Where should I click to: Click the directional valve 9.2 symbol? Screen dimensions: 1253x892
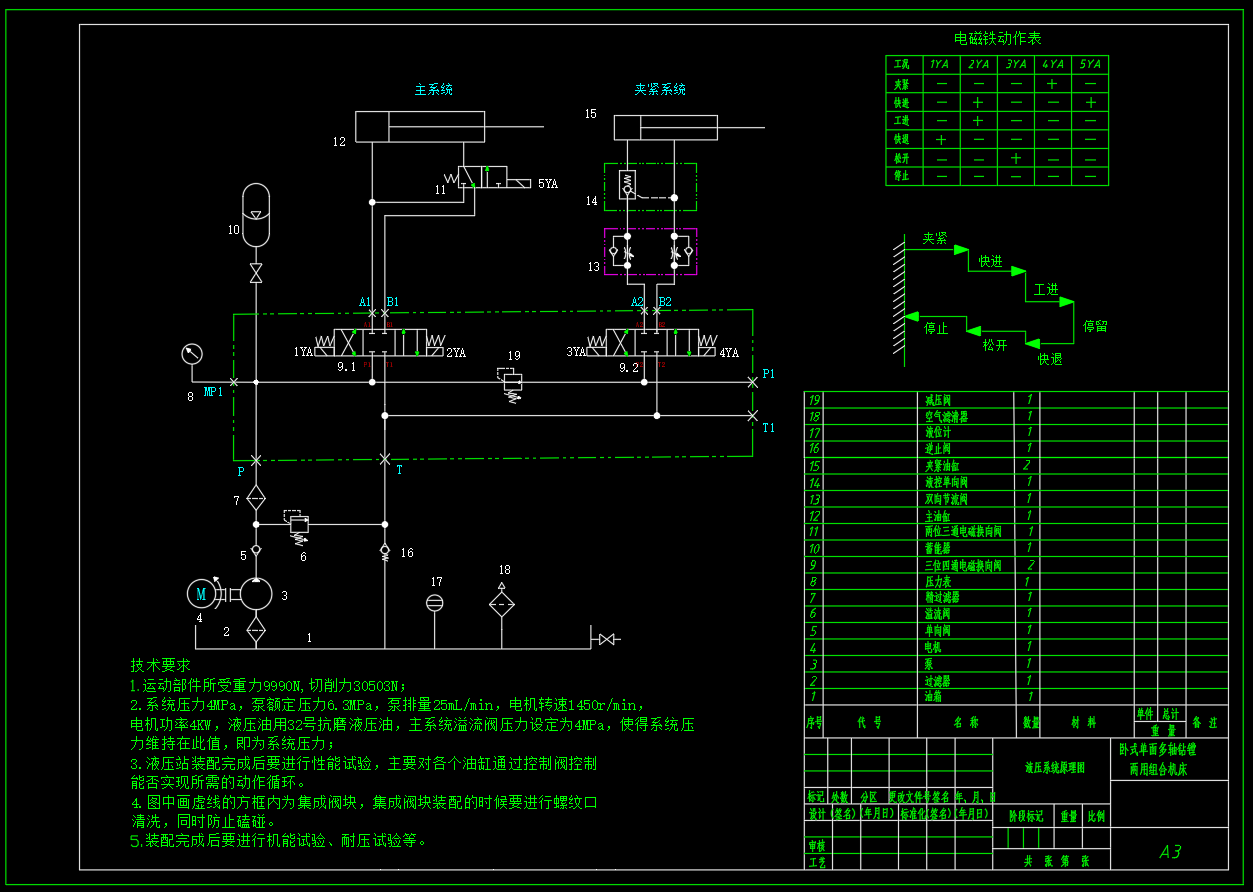(x=652, y=343)
